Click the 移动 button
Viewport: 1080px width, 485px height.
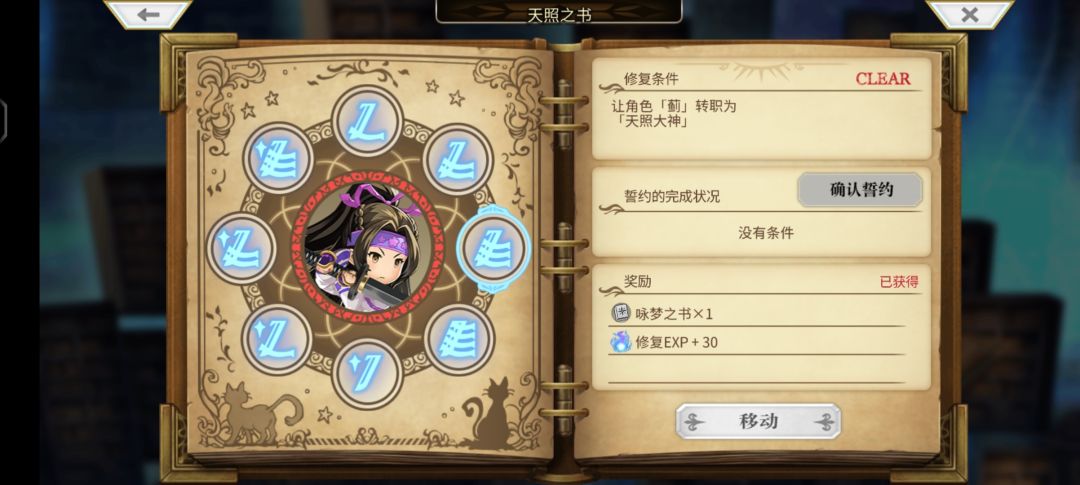pyautogui.click(x=758, y=421)
